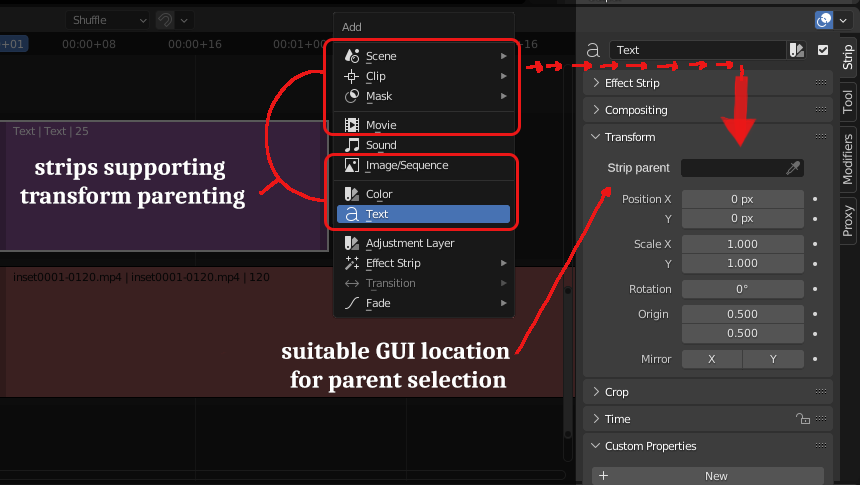Click the Effect Strip sparkle icon
Viewport: 860px width, 485px height.
tap(352, 263)
